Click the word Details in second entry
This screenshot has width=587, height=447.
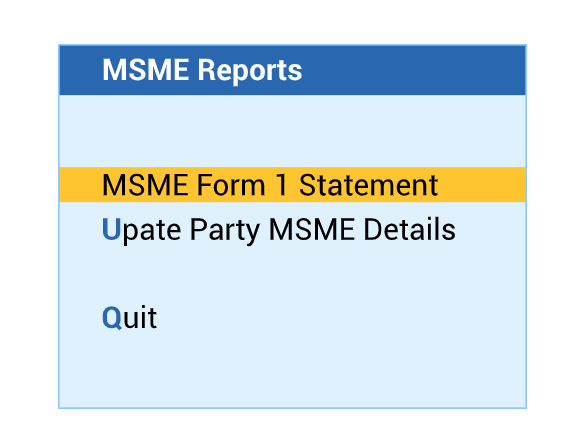pyautogui.click(x=410, y=229)
